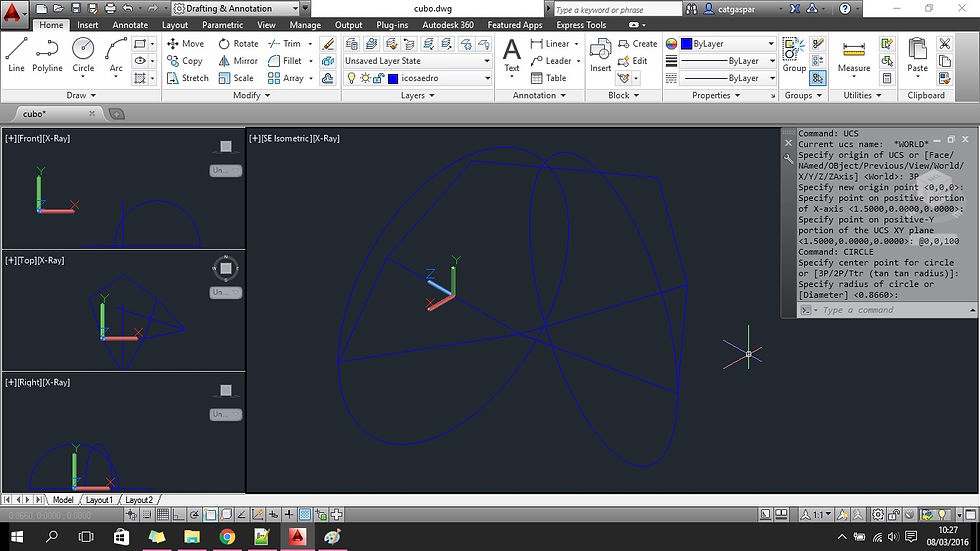Open the Insert block tool
The height and width of the screenshot is (551, 980).
(600, 55)
